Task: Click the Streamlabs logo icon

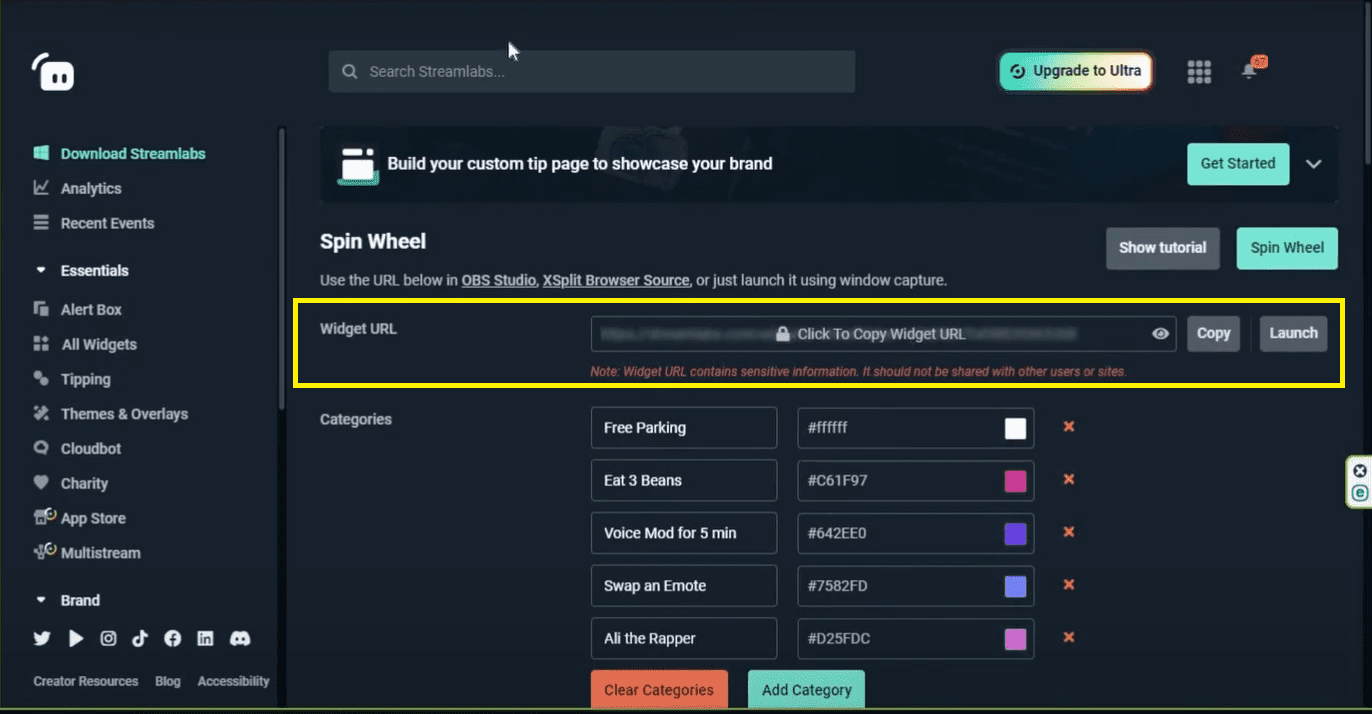Action: [52, 71]
